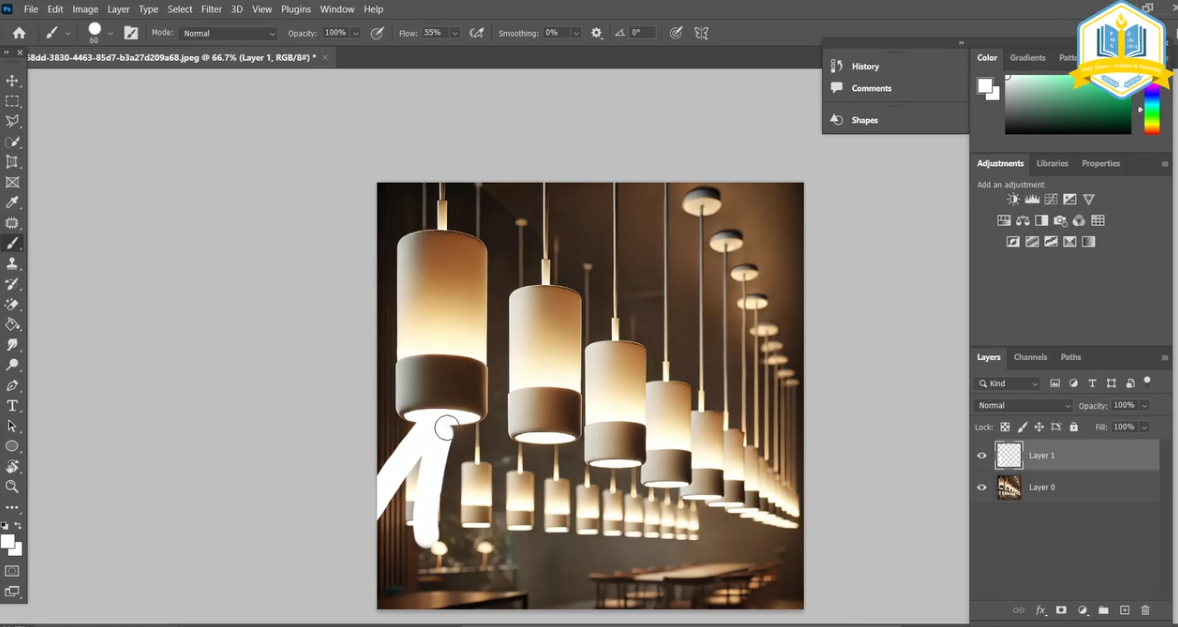Open layer blend mode Normal dropdown

coord(1023,406)
